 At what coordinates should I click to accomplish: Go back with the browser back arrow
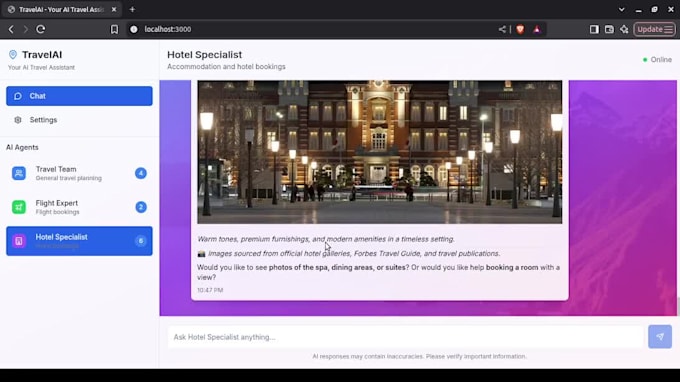pyautogui.click(x=11, y=29)
